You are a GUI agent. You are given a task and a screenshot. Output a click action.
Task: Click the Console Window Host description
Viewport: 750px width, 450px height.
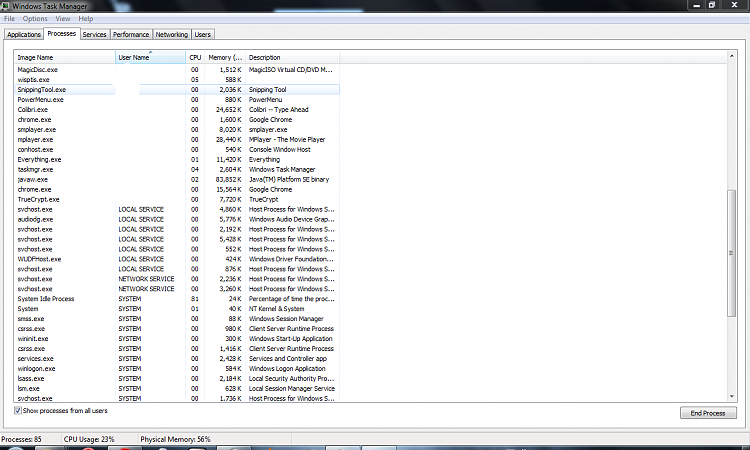coord(280,150)
